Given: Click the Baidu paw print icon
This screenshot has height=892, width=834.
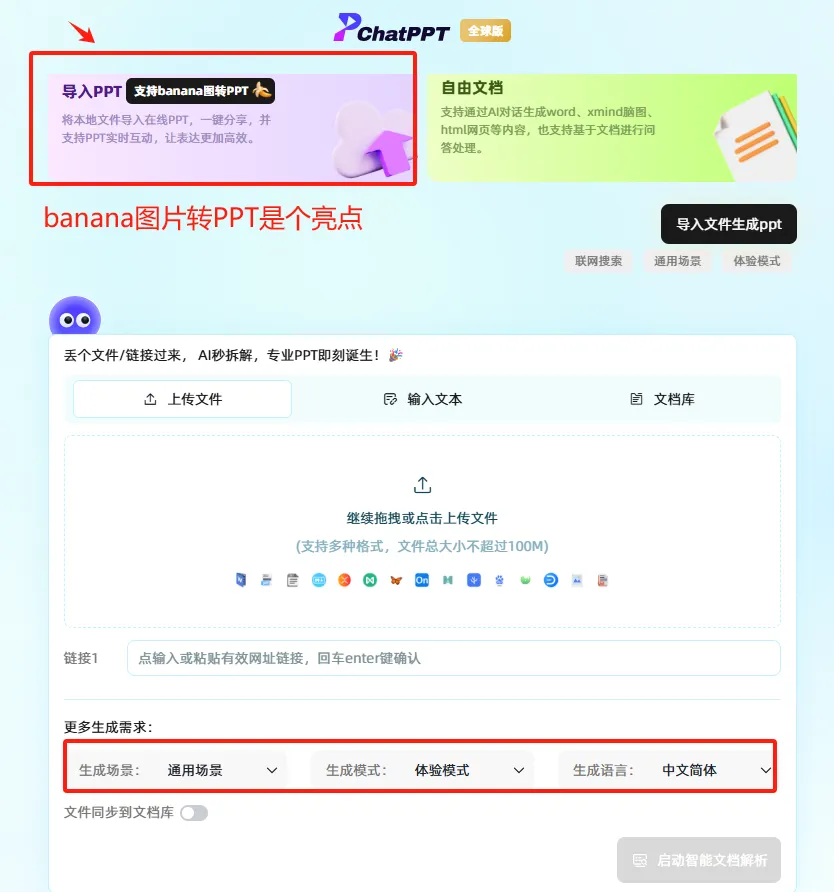Looking at the screenshot, I should point(499,580).
